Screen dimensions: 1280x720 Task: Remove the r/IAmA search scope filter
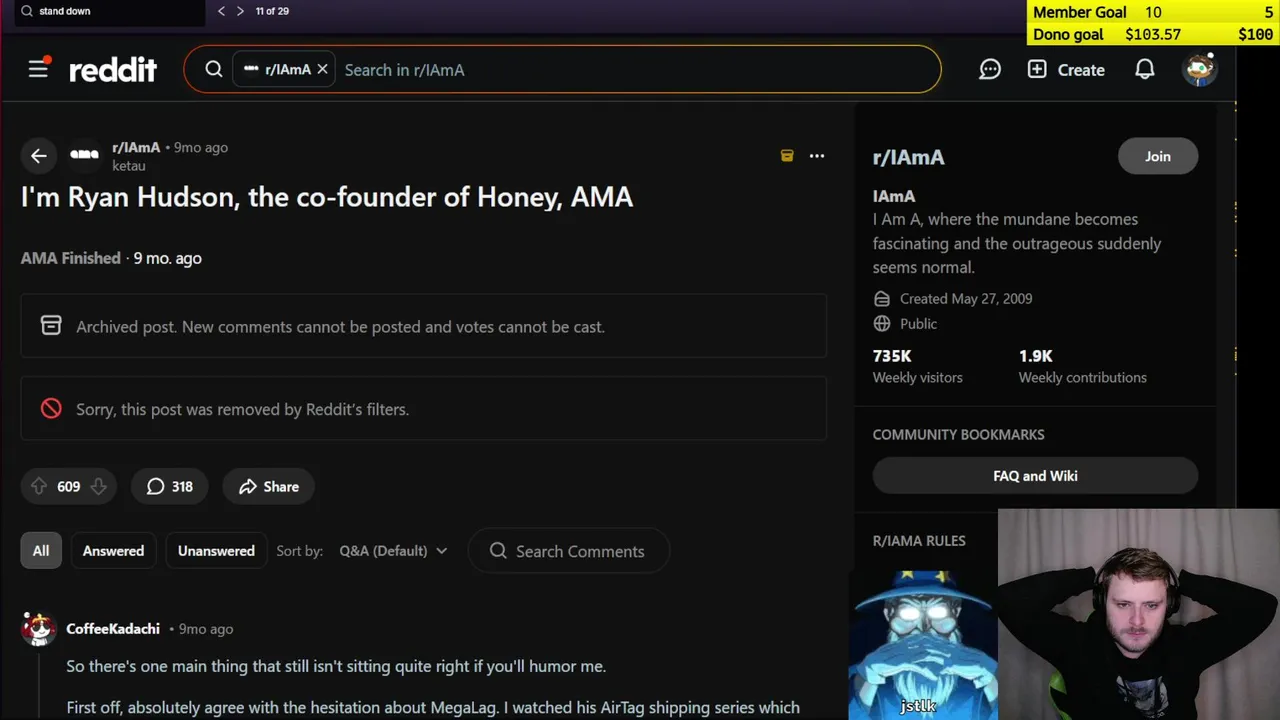pyautogui.click(x=322, y=70)
